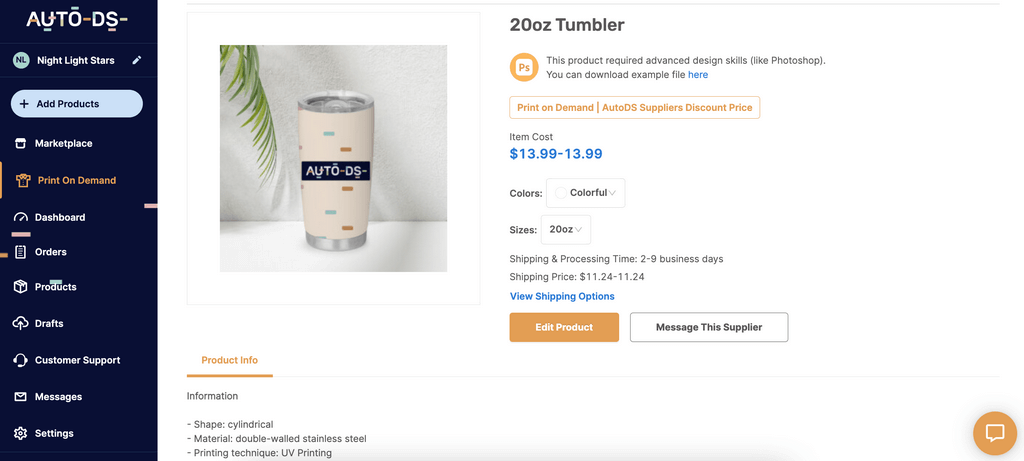Image resolution: width=1024 pixels, height=461 pixels.
Task: Click Message This Supplier button
Action: click(708, 327)
